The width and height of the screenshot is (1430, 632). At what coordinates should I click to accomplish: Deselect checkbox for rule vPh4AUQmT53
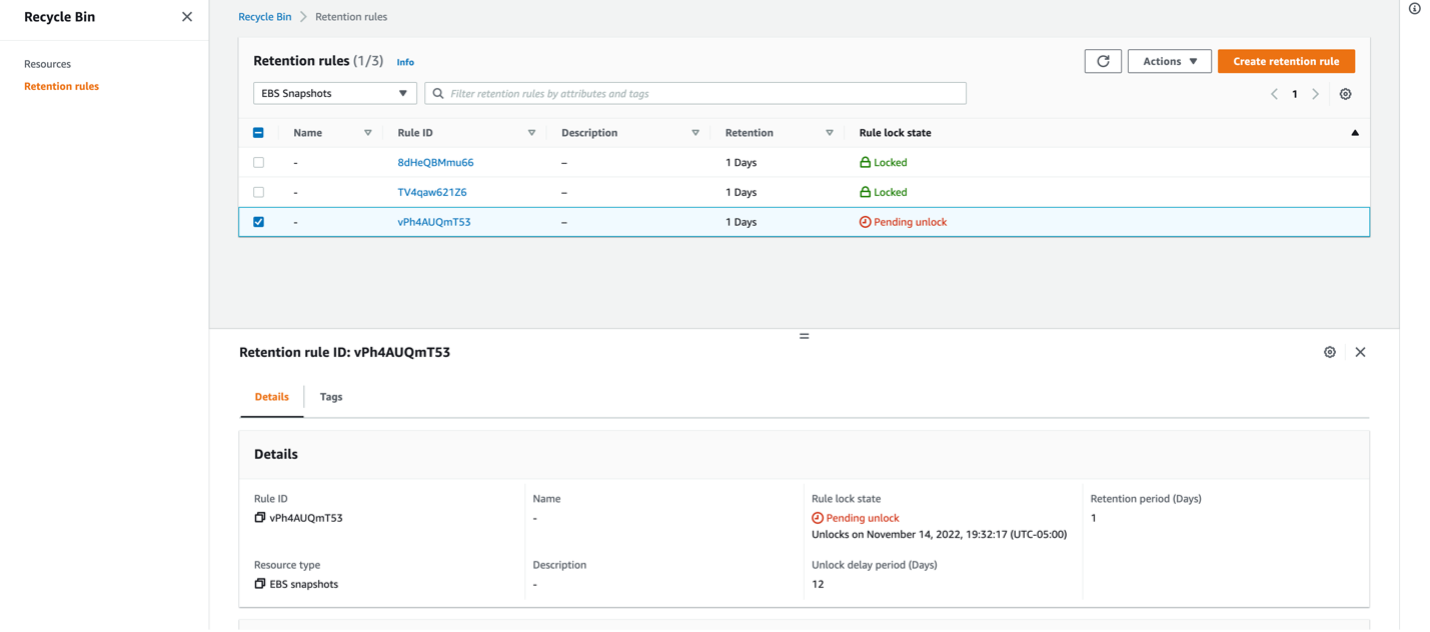(259, 222)
